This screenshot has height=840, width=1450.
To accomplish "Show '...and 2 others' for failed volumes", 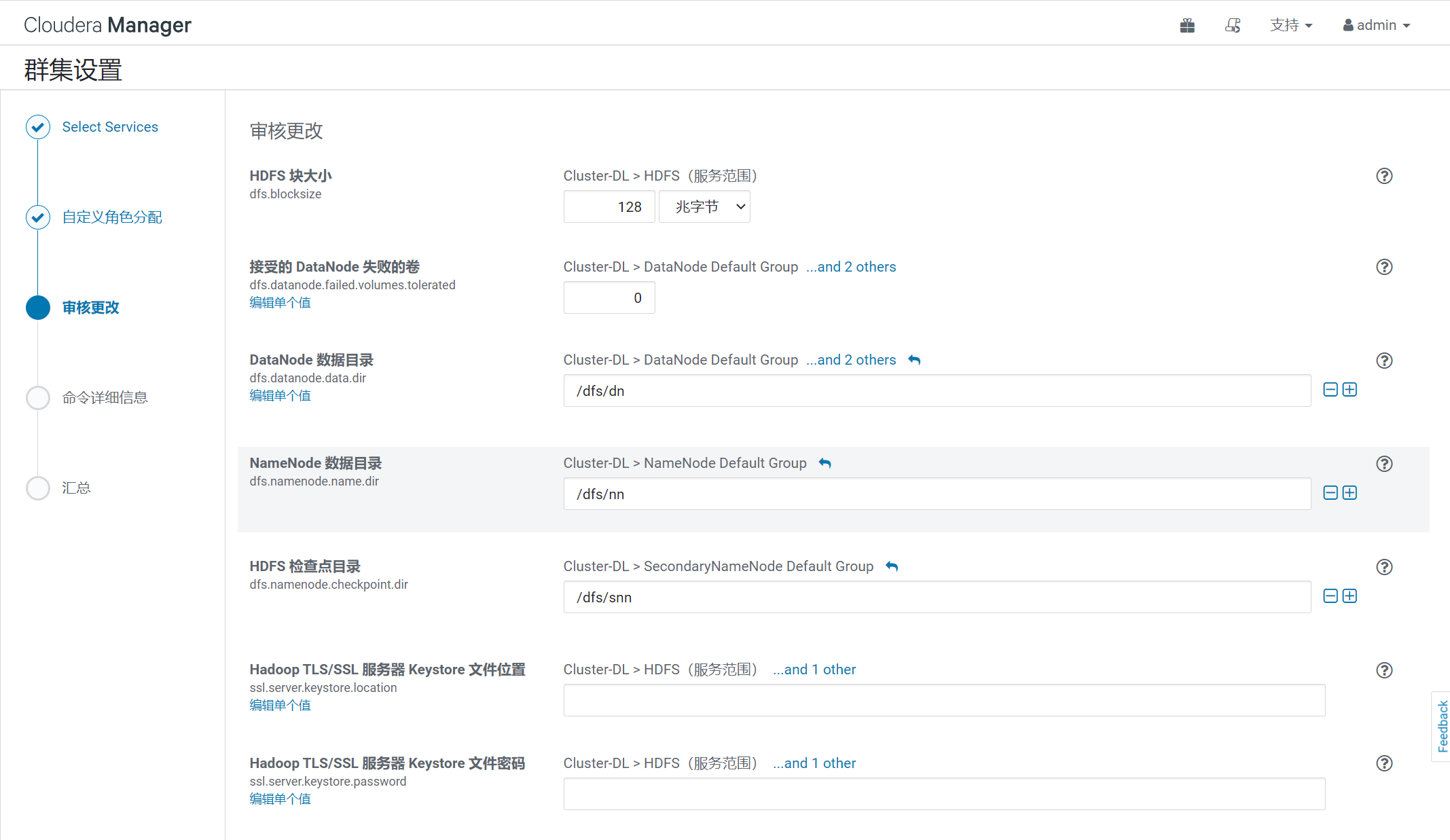I will click(850, 267).
